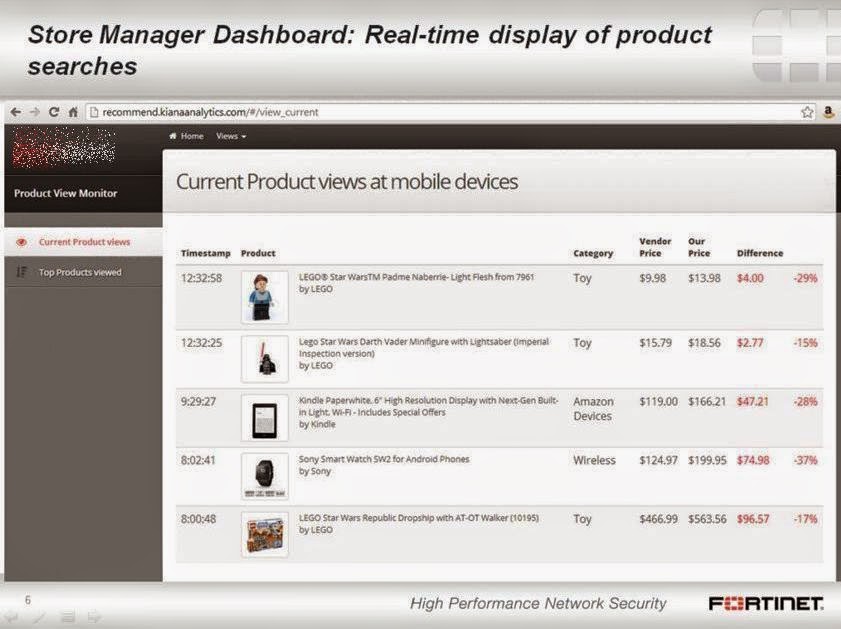
Task: Click the 8:00:48 timestamp
Action: click(x=198, y=519)
